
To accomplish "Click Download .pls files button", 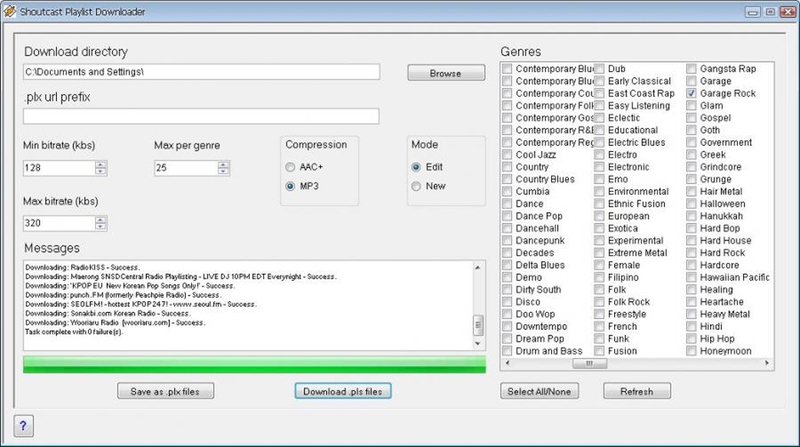I will pyautogui.click(x=343, y=391).
